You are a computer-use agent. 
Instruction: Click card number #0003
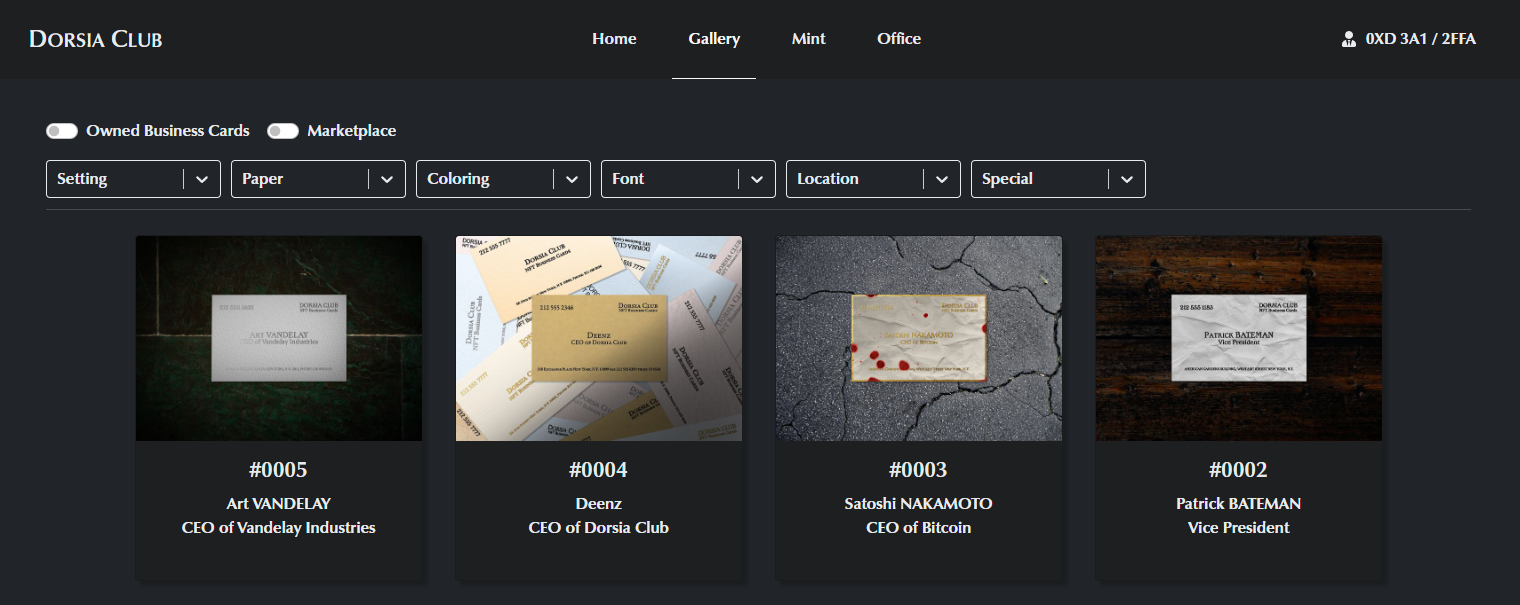tap(918, 469)
